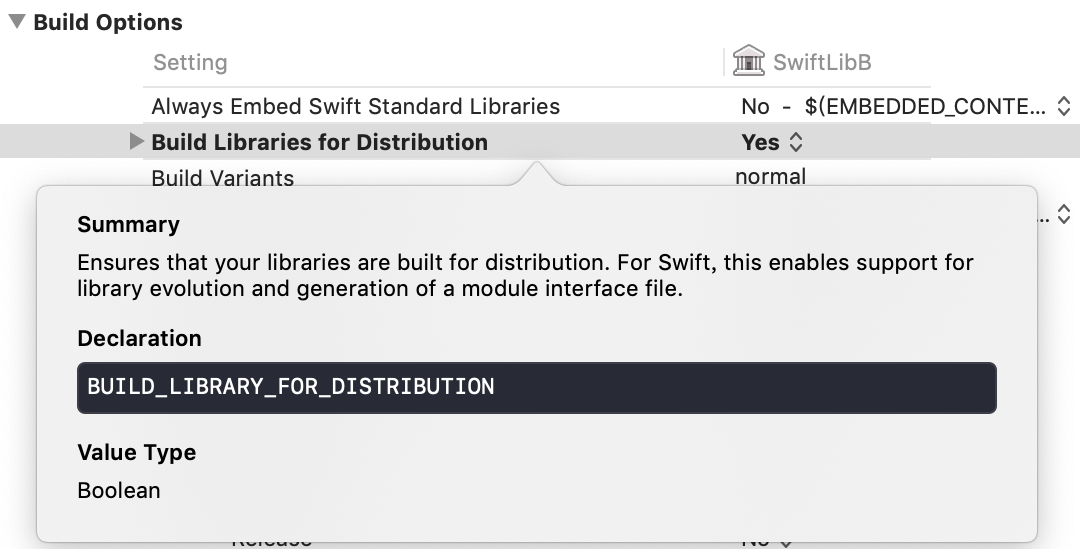
Task: Click the Declaration heading in popover
Action: (x=139, y=338)
